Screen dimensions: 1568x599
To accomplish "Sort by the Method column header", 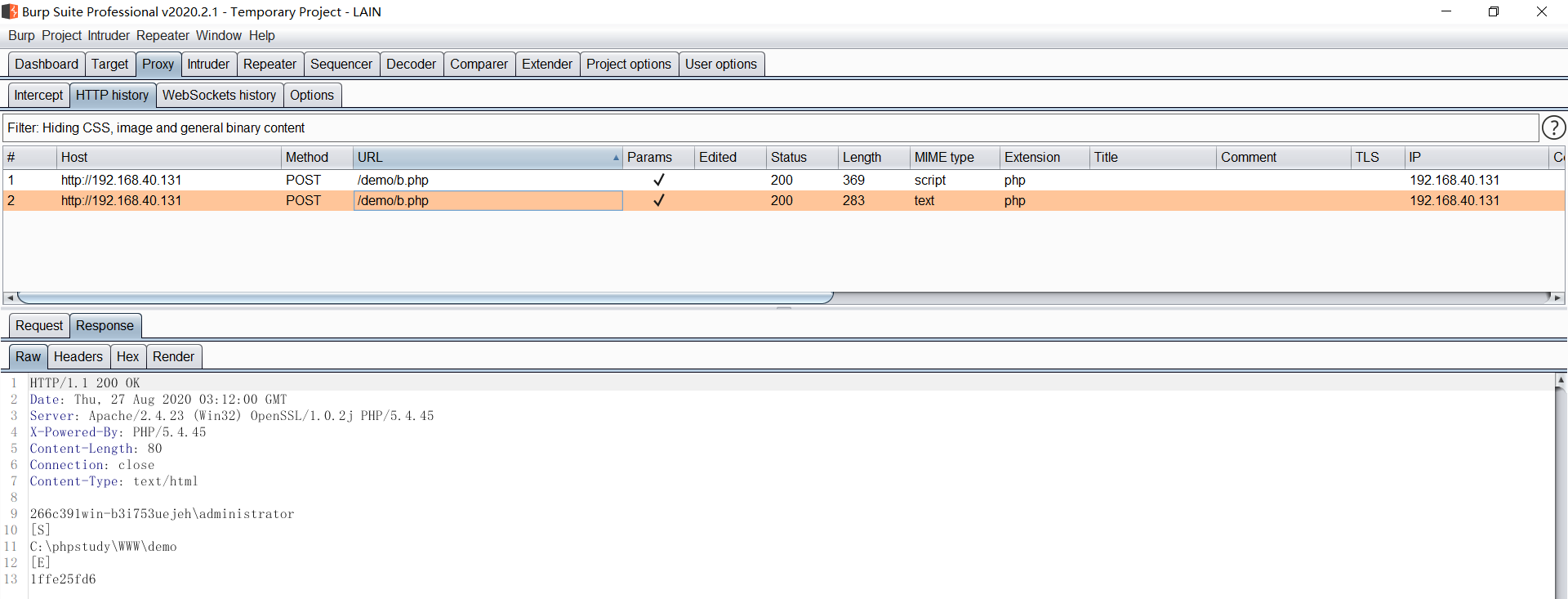I will pos(317,157).
